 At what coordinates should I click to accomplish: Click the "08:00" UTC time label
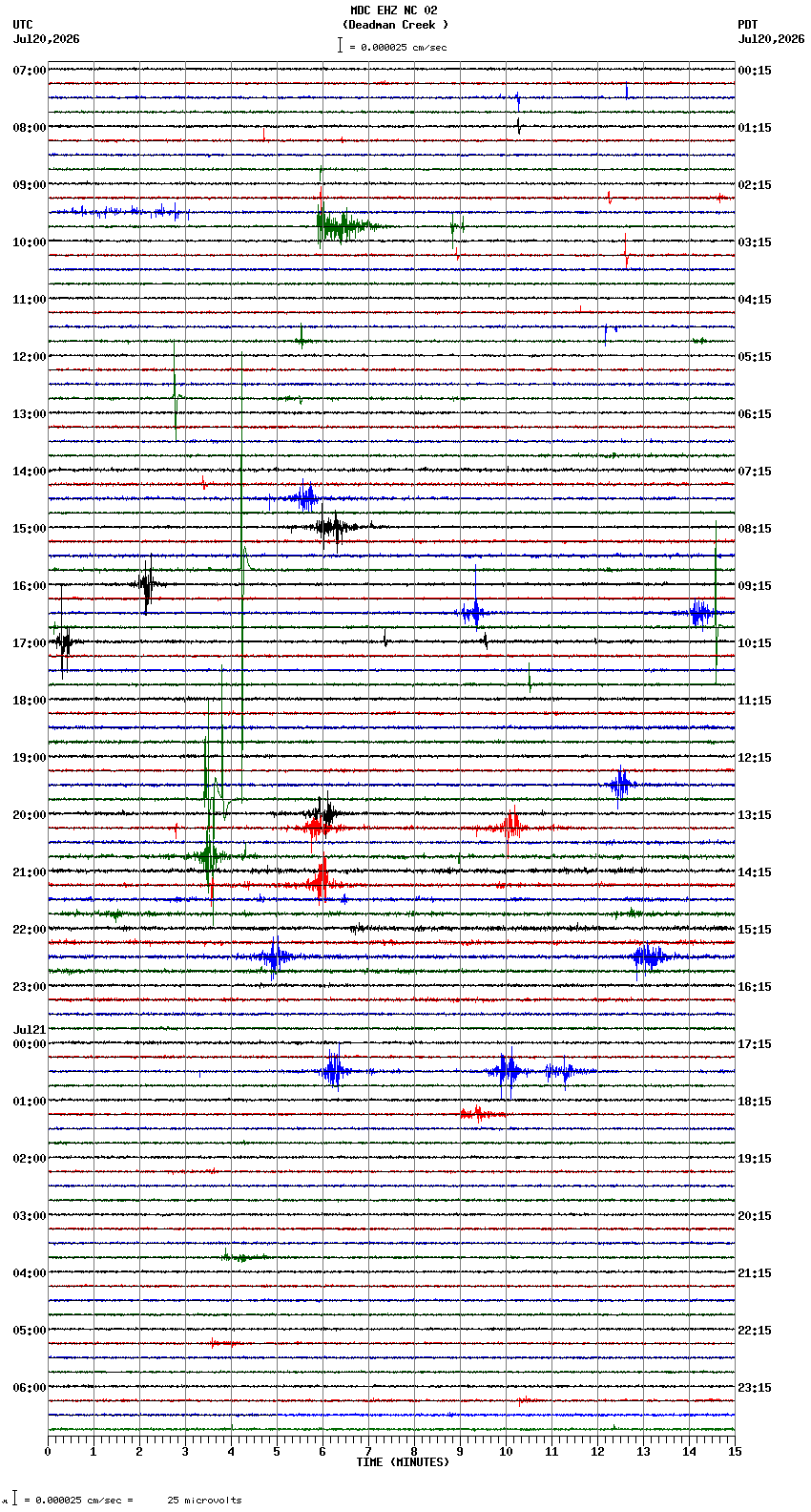30,128
